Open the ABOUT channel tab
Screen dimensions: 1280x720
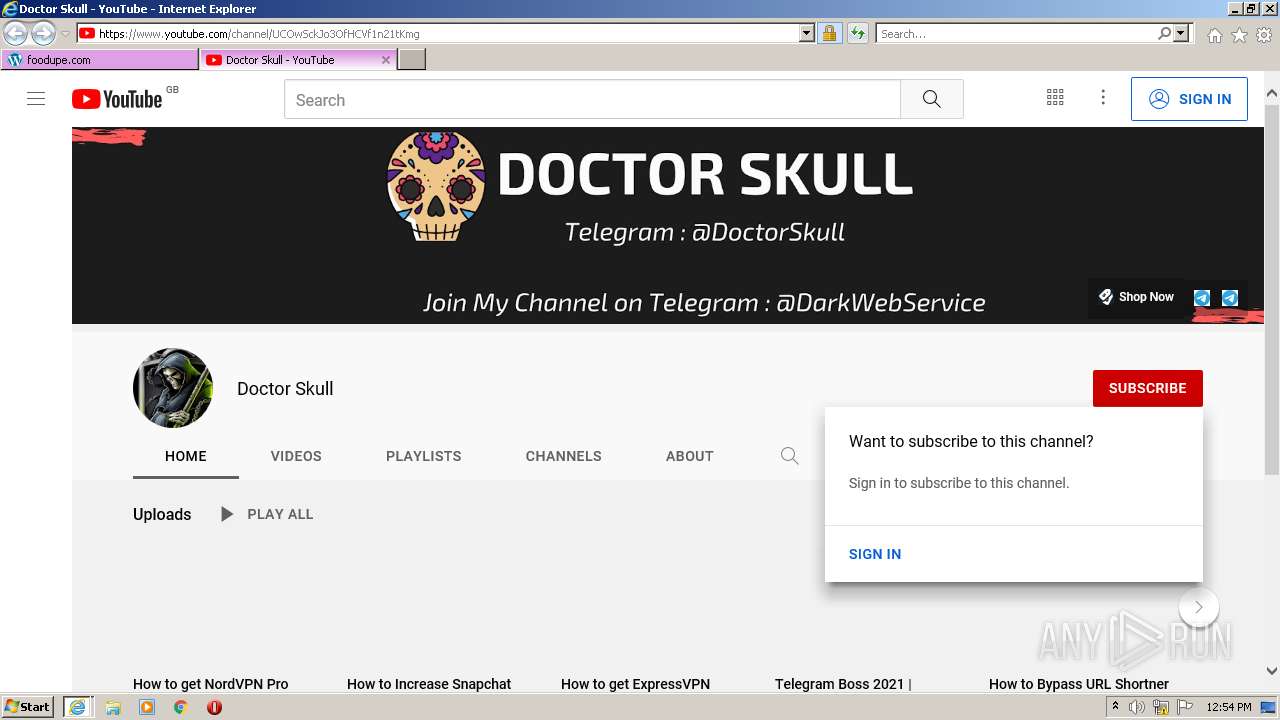tap(690, 456)
